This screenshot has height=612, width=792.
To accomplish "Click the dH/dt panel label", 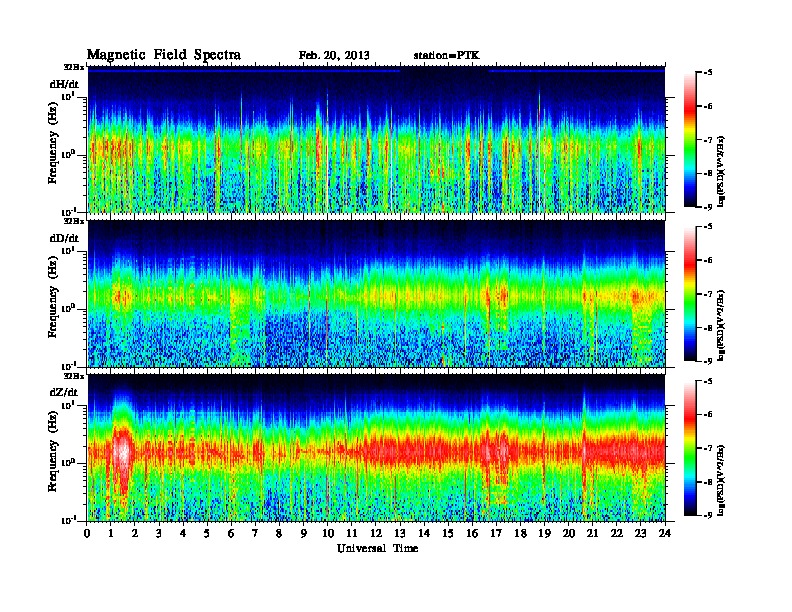I will 64,84.
